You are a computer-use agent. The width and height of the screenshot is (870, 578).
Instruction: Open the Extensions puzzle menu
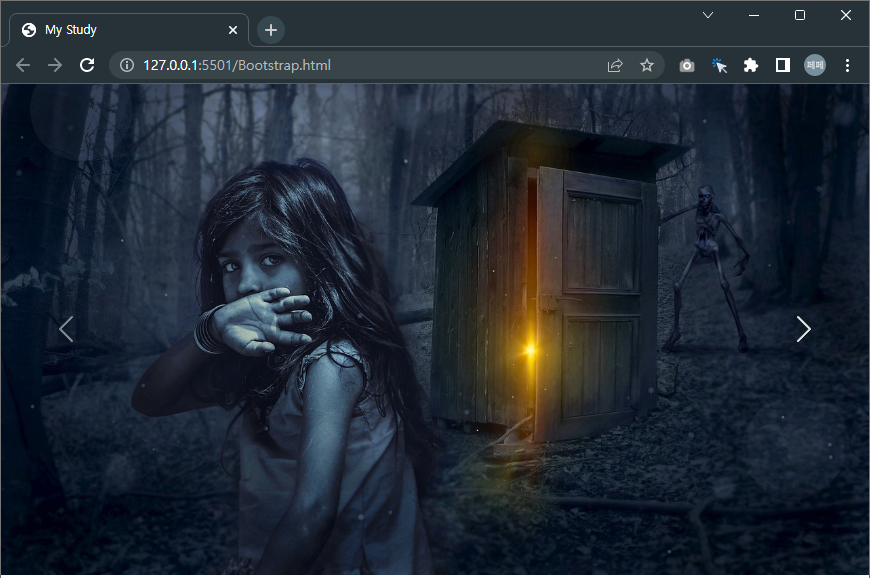[751, 65]
